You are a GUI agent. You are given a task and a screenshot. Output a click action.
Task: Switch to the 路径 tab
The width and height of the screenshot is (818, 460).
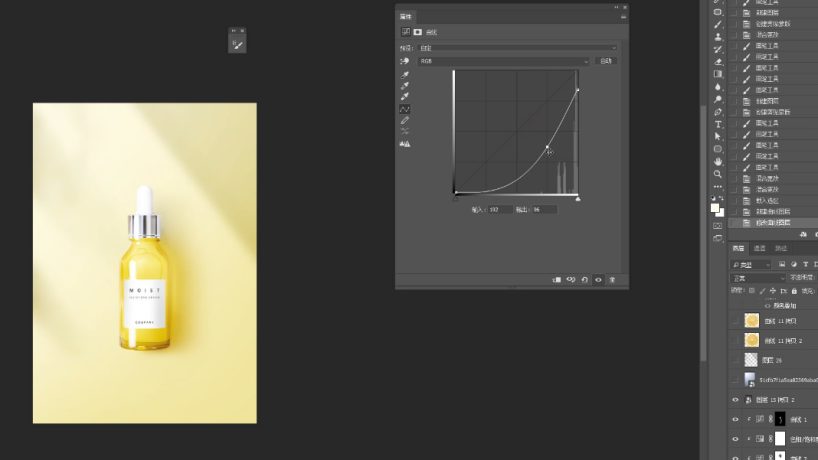point(781,248)
